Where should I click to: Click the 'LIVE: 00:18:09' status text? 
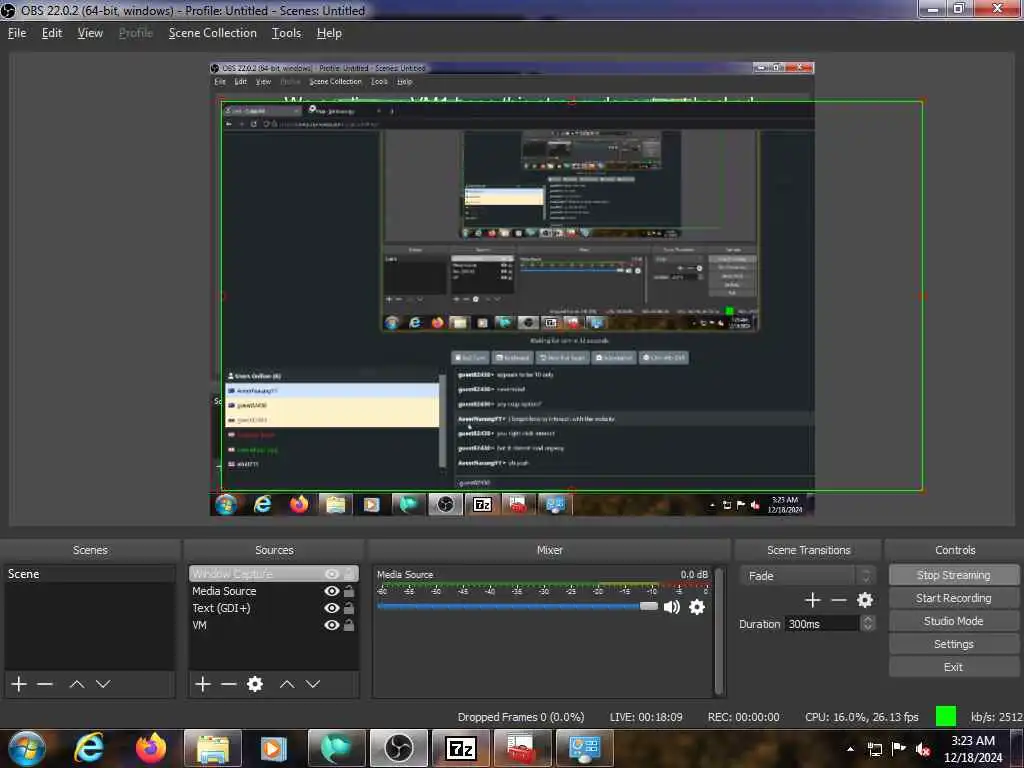click(646, 717)
